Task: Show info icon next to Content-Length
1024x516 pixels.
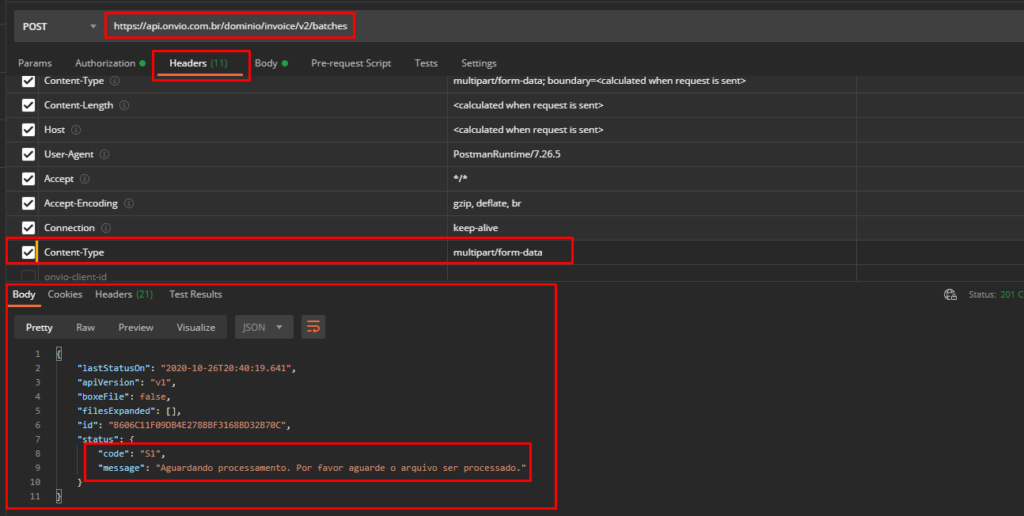Action: click(x=124, y=105)
